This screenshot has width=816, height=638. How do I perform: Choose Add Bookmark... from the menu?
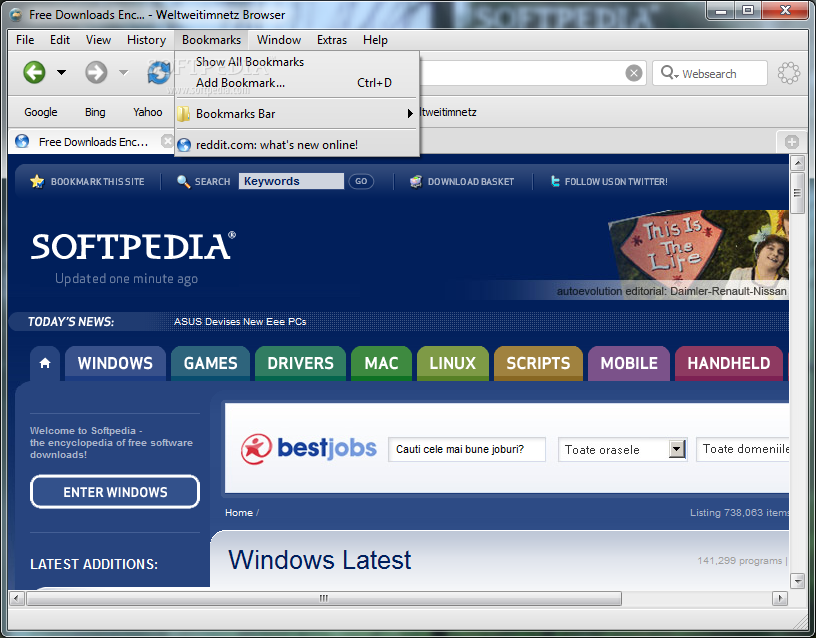click(297, 83)
